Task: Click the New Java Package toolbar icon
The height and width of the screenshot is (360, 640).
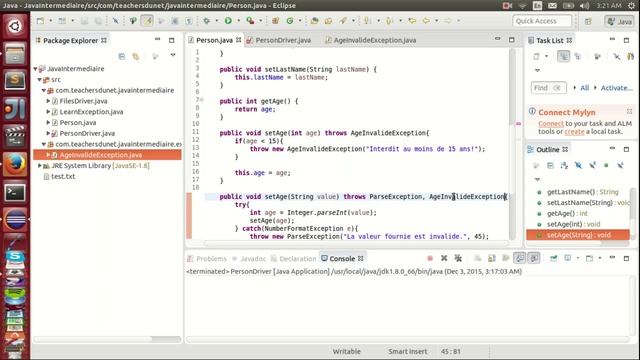Action: pos(276,21)
